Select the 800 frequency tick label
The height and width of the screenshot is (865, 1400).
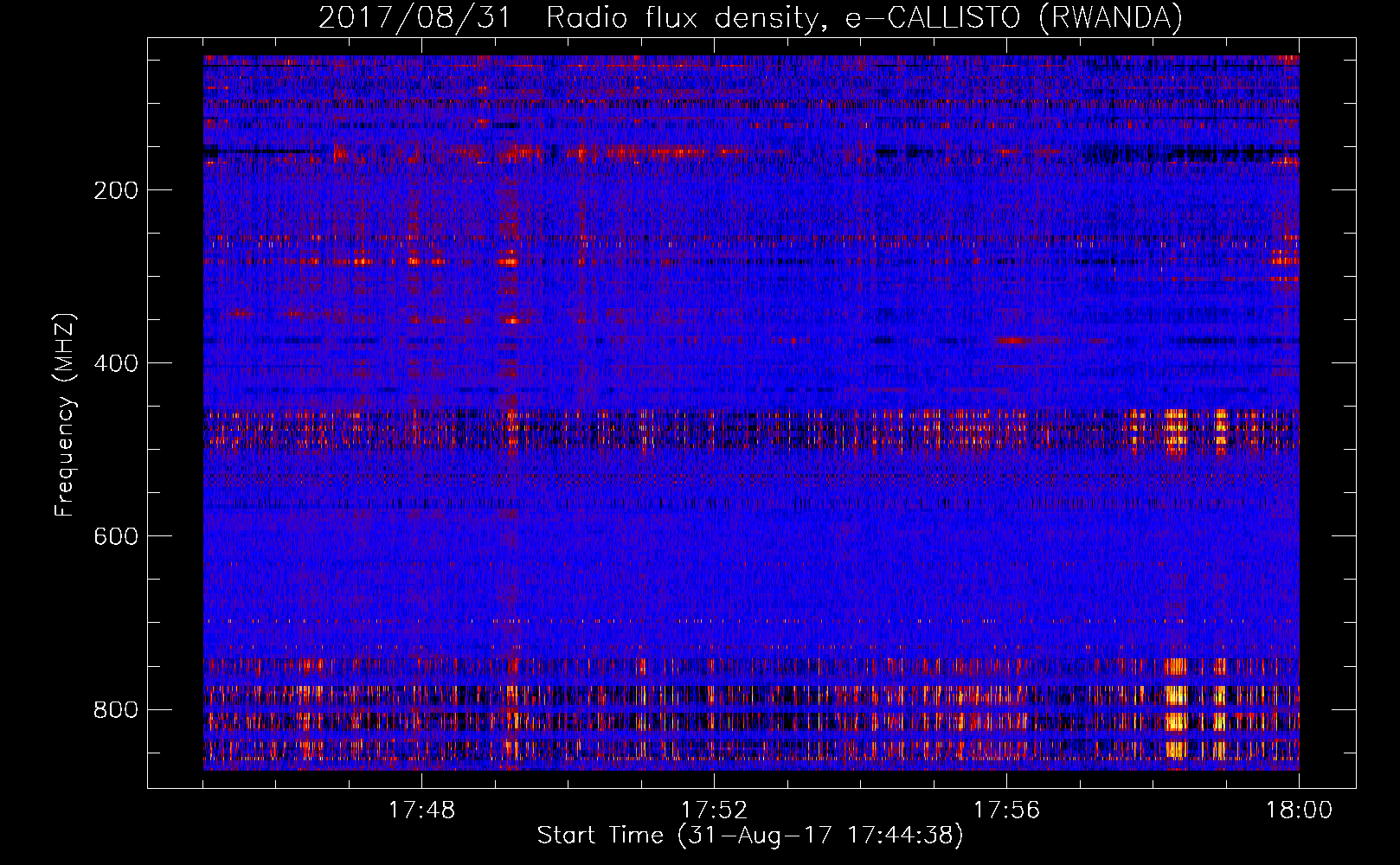pos(116,709)
